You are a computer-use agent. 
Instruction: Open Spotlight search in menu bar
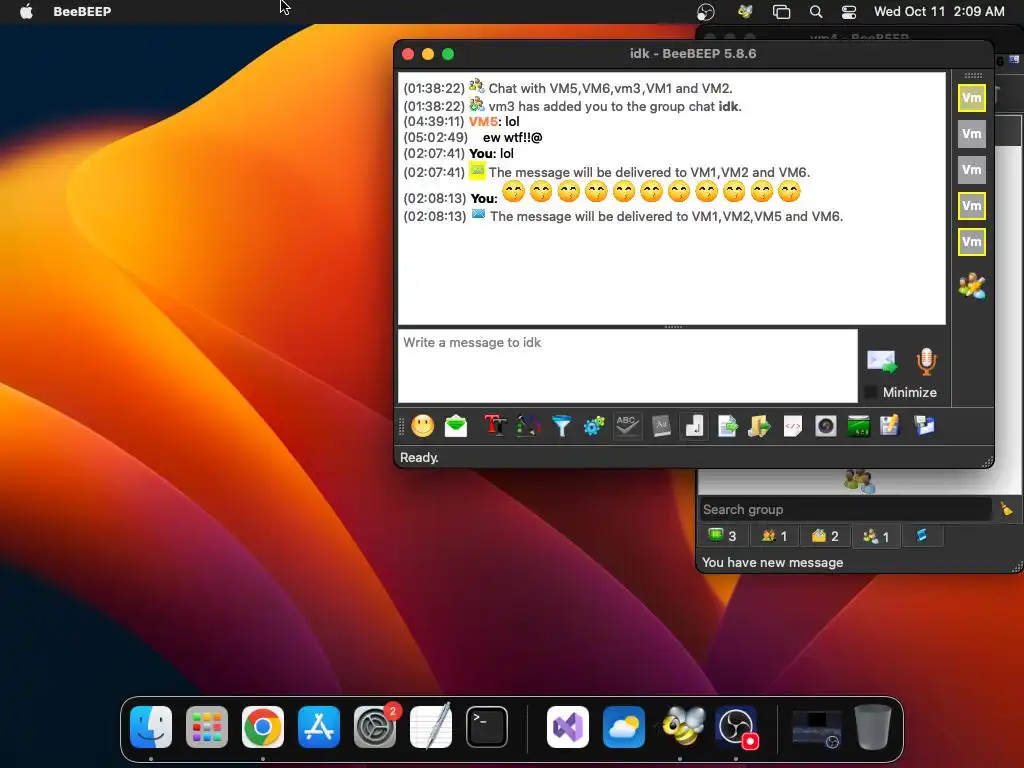point(816,12)
